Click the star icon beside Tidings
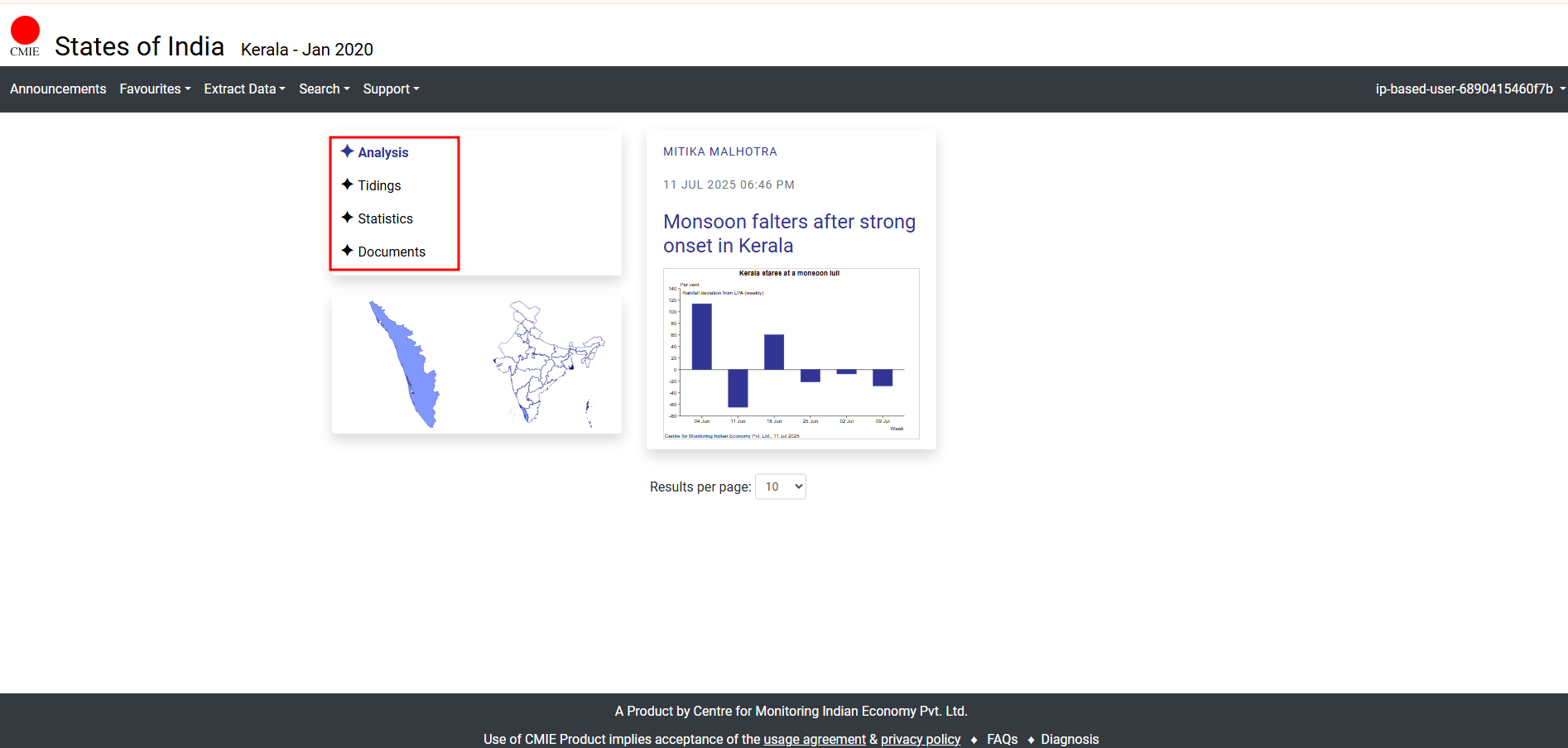 [x=347, y=185]
